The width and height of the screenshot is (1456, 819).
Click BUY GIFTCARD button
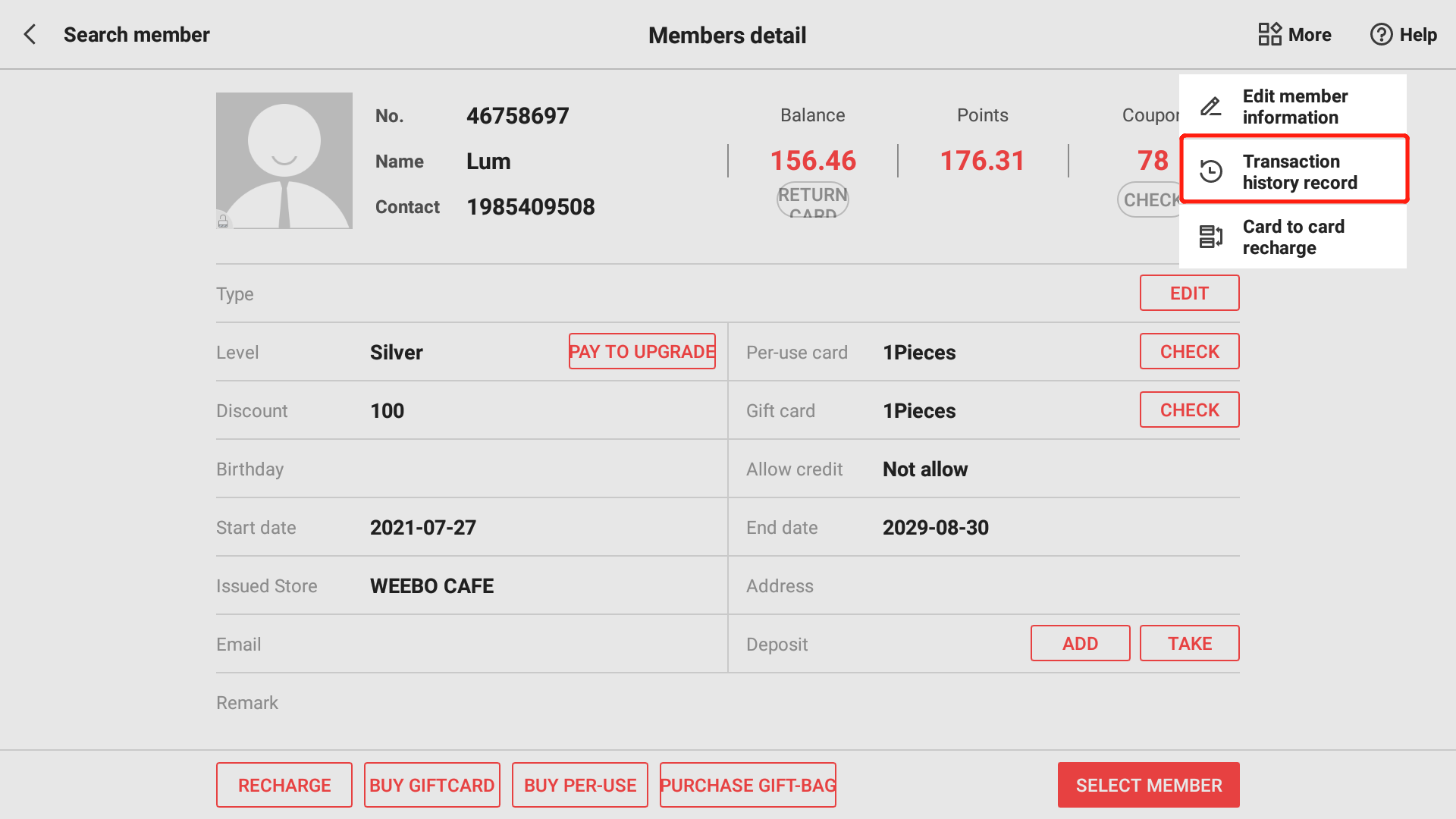coord(432,785)
